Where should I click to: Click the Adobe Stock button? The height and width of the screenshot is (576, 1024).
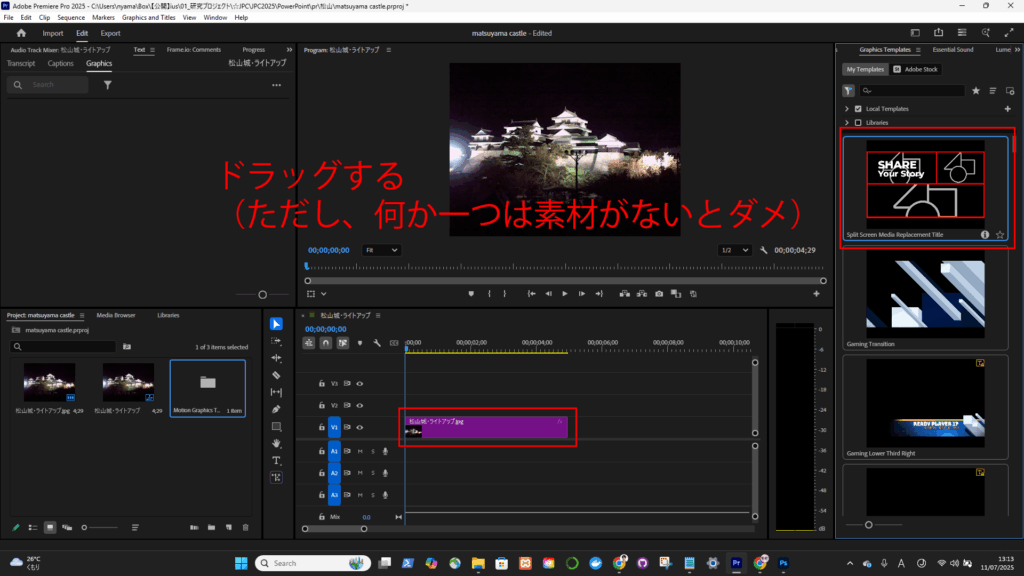(915, 69)
